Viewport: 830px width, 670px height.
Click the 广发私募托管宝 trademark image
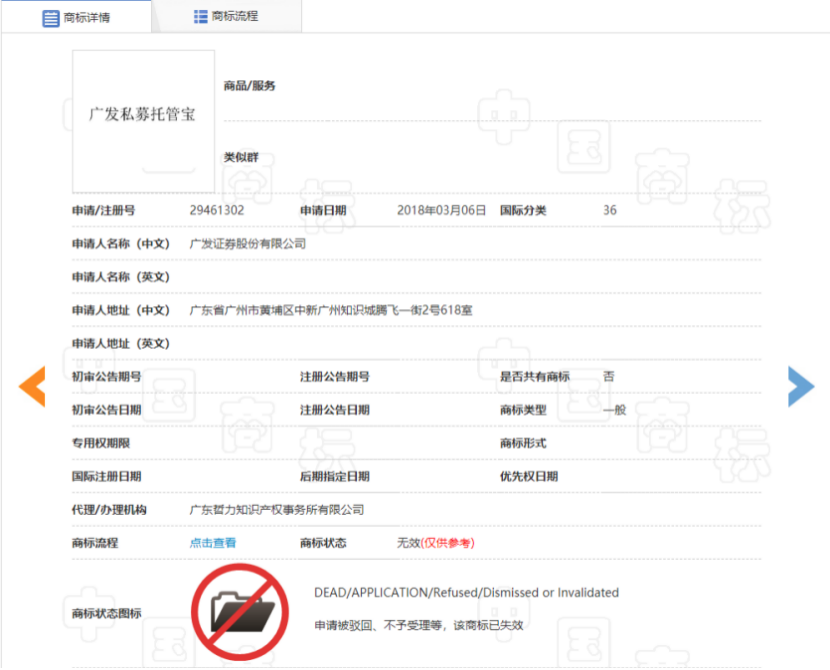click(x=143, y=122)
